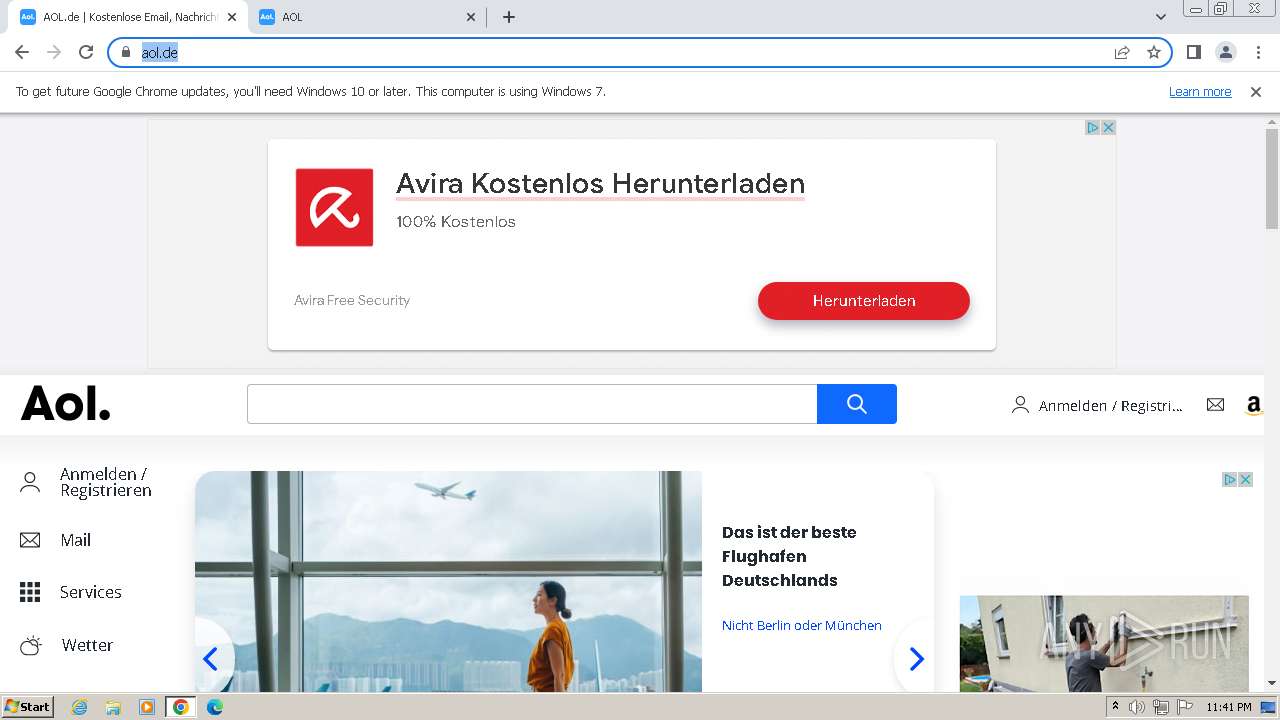Select the Chrome taskbar button
The width and height of the screenshot is (1280, 720).
181,707
